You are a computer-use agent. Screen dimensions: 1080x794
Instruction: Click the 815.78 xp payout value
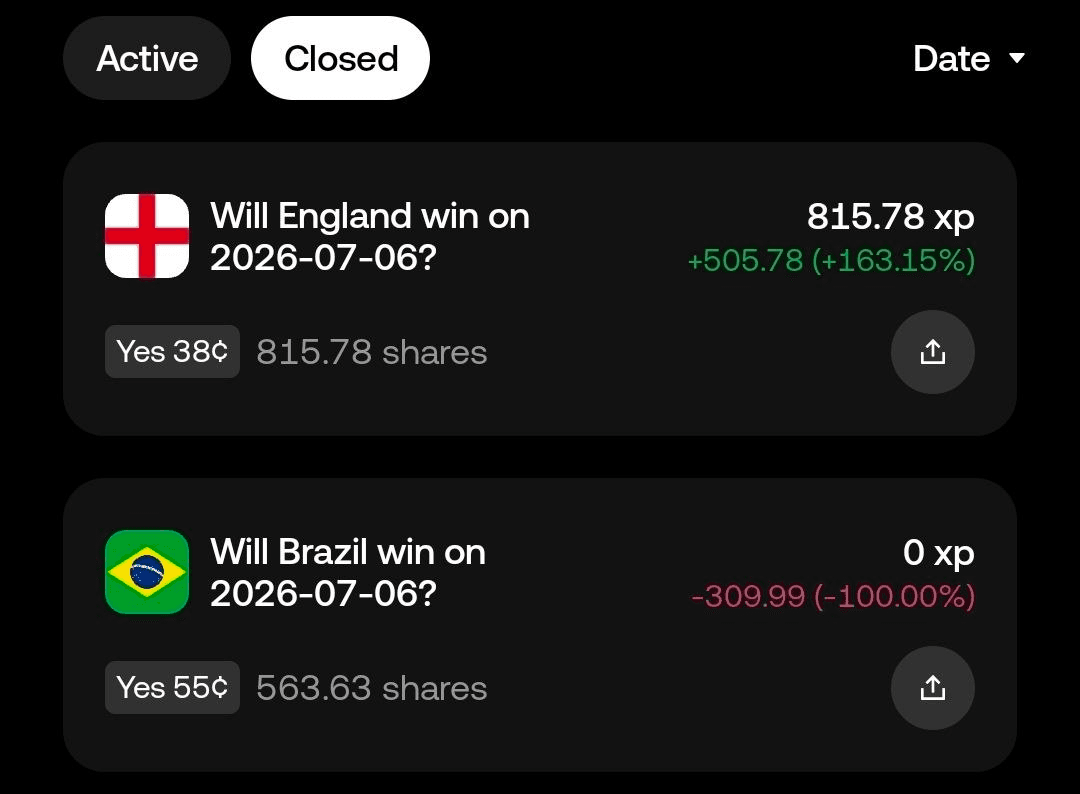891,217
